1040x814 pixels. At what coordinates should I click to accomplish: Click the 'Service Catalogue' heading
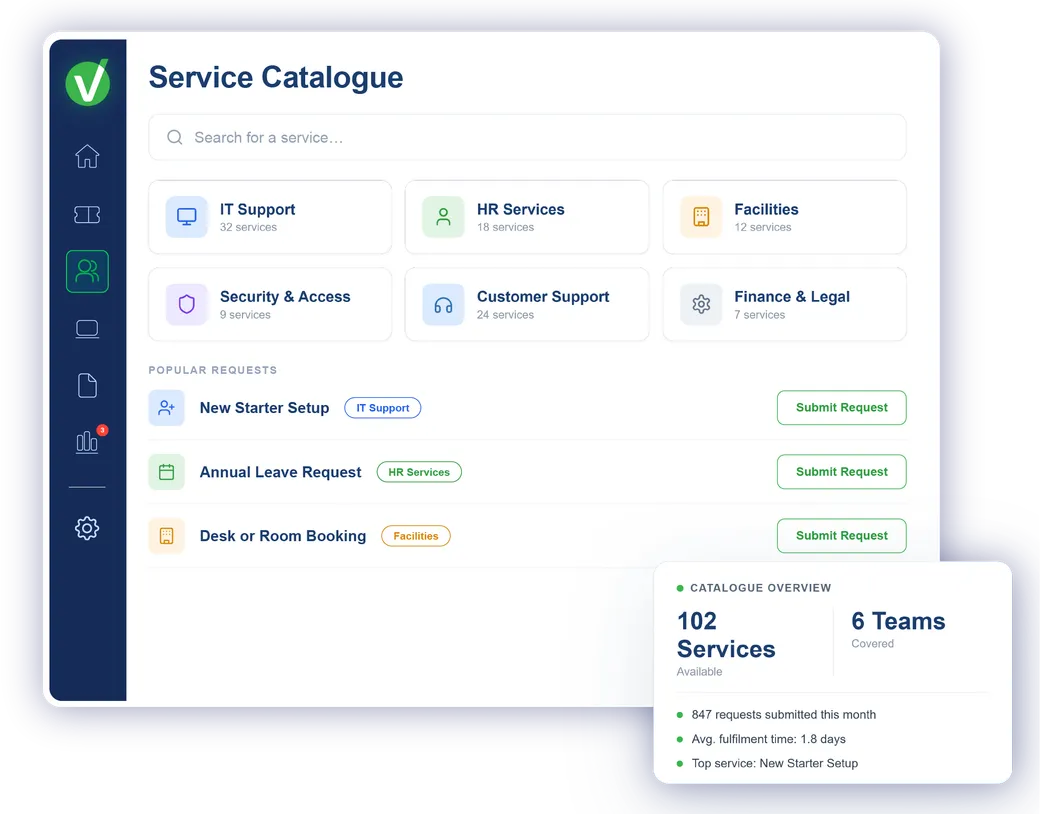coord(276,78)
